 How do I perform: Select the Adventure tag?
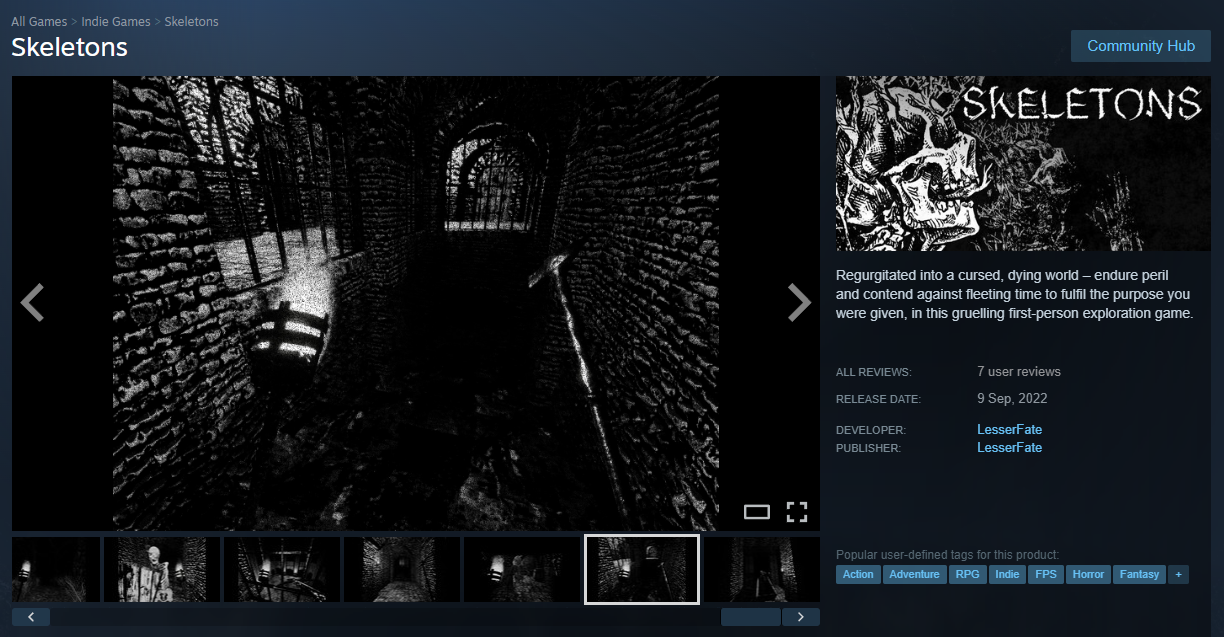tap(914, 574)
